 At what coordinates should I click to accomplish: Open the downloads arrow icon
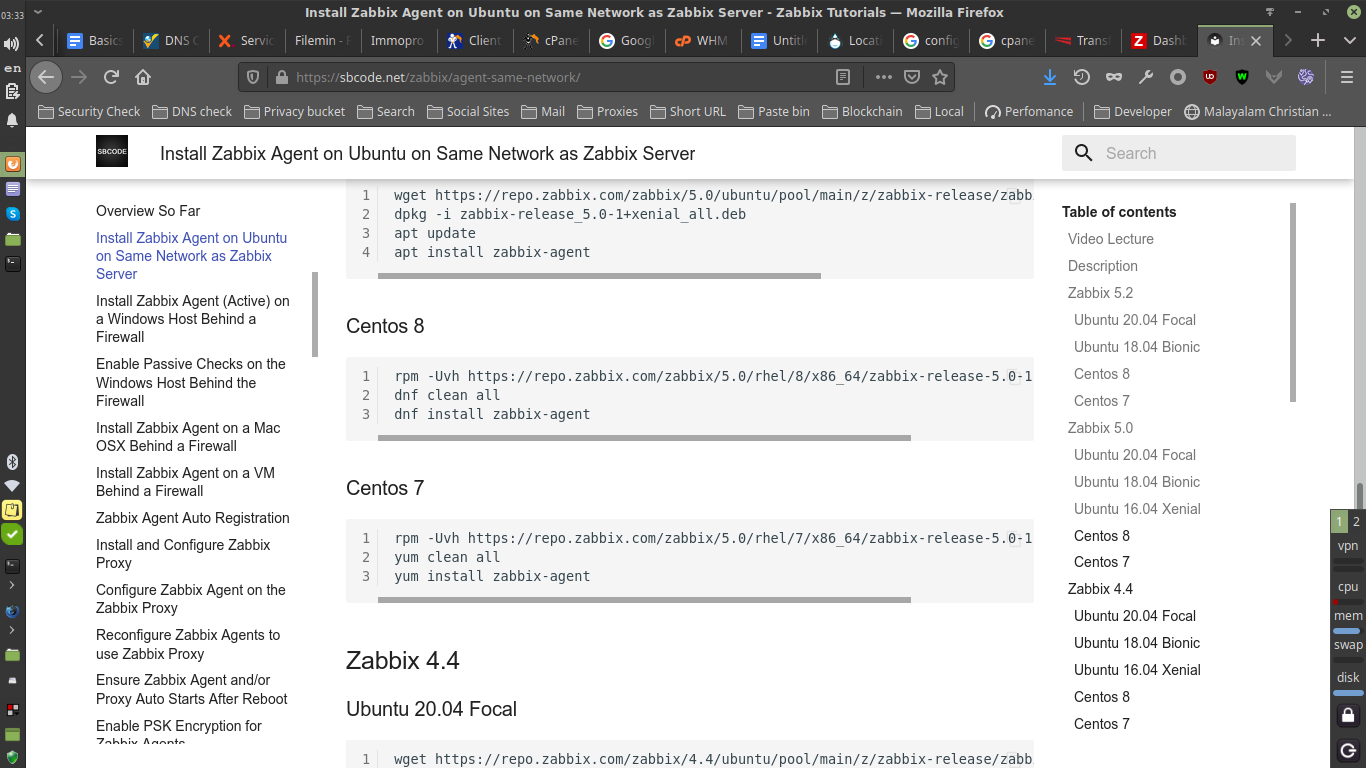tap(1050, 77)
